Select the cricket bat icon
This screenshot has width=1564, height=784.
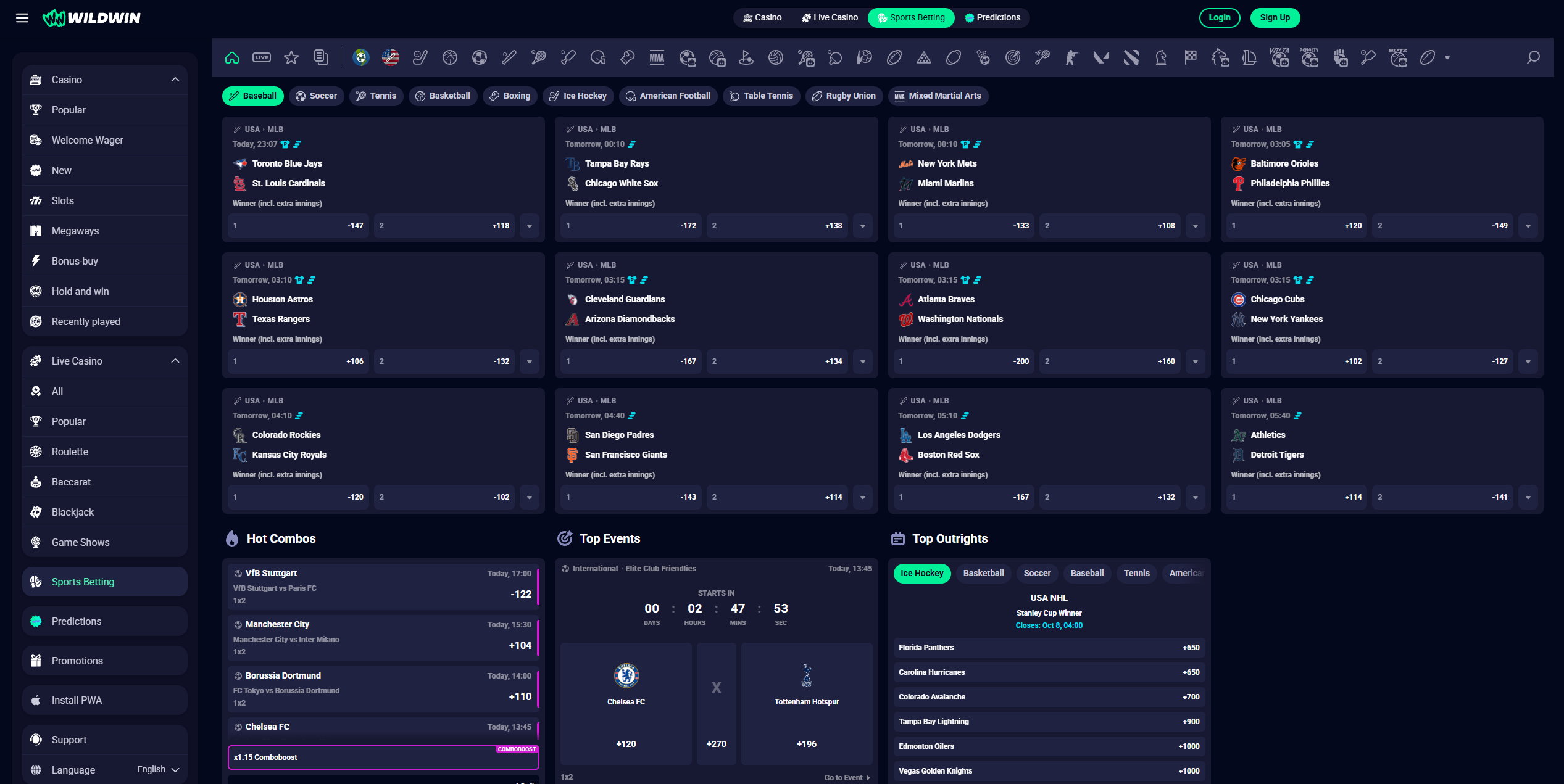[568, 58]
